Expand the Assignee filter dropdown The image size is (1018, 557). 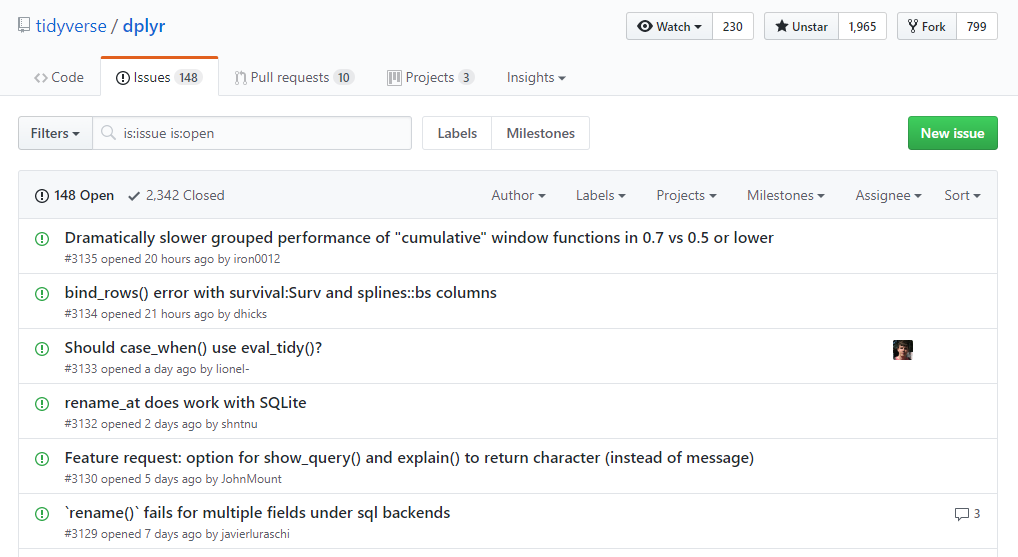[888, 195]
